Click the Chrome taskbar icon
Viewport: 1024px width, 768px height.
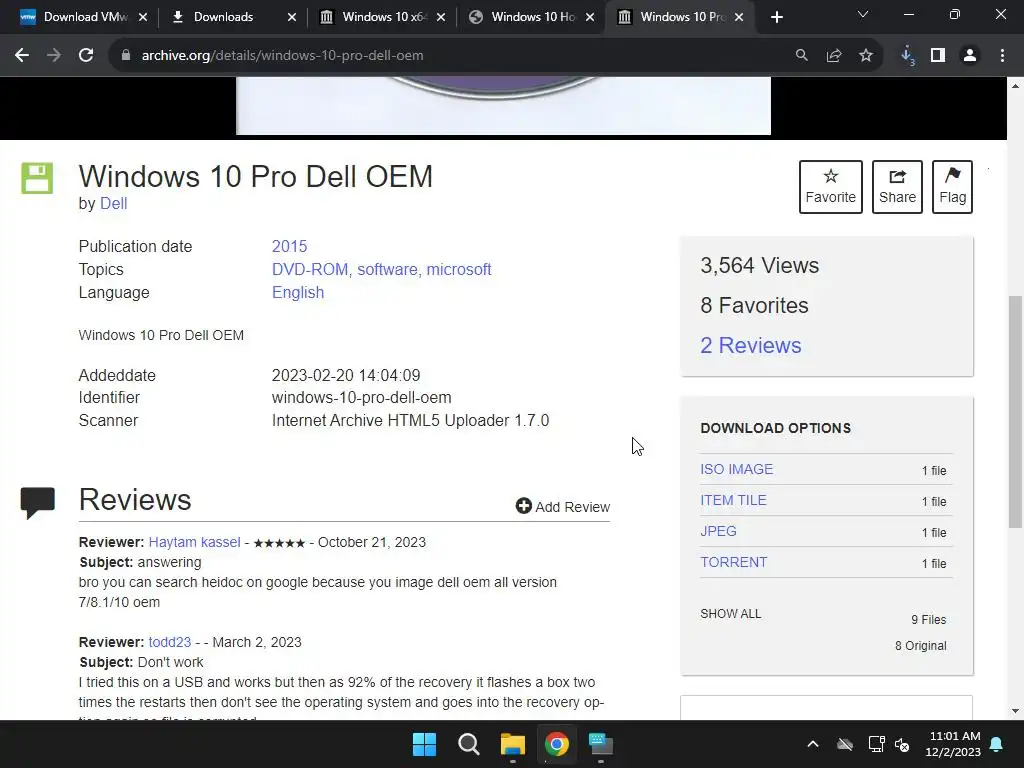tap(556, 744)
